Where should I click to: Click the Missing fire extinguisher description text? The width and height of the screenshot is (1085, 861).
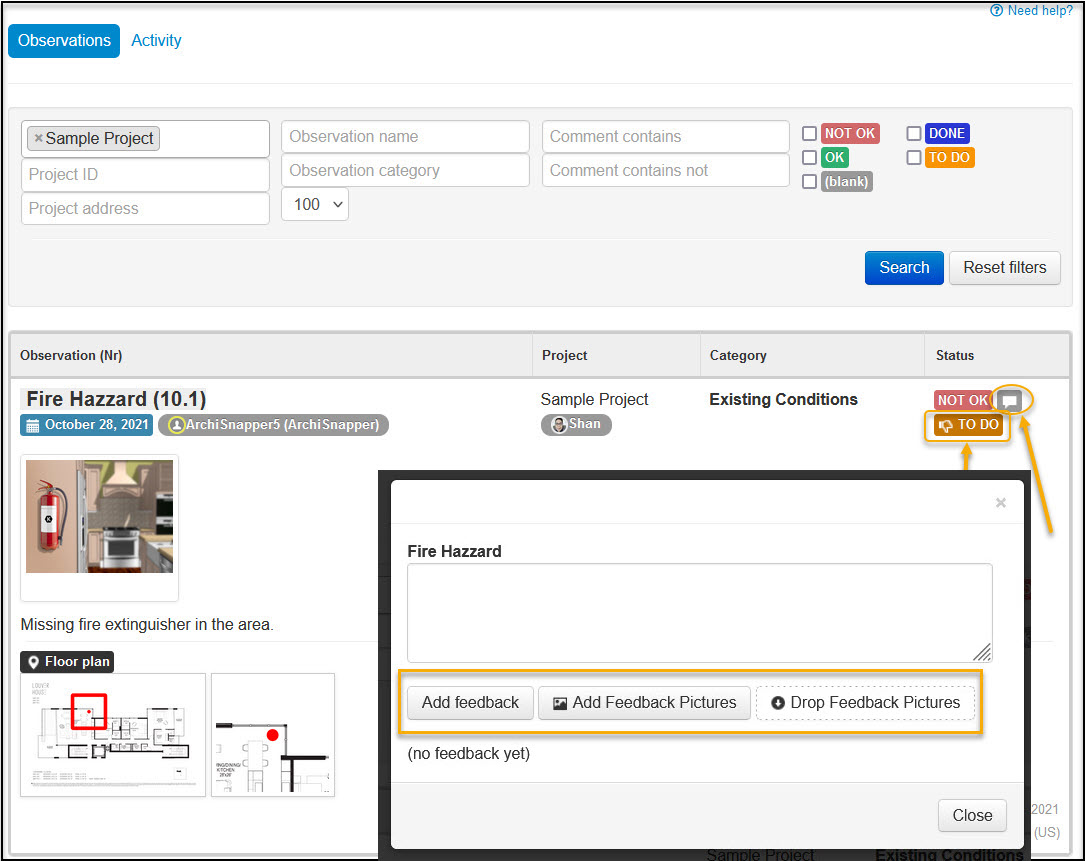147,624
